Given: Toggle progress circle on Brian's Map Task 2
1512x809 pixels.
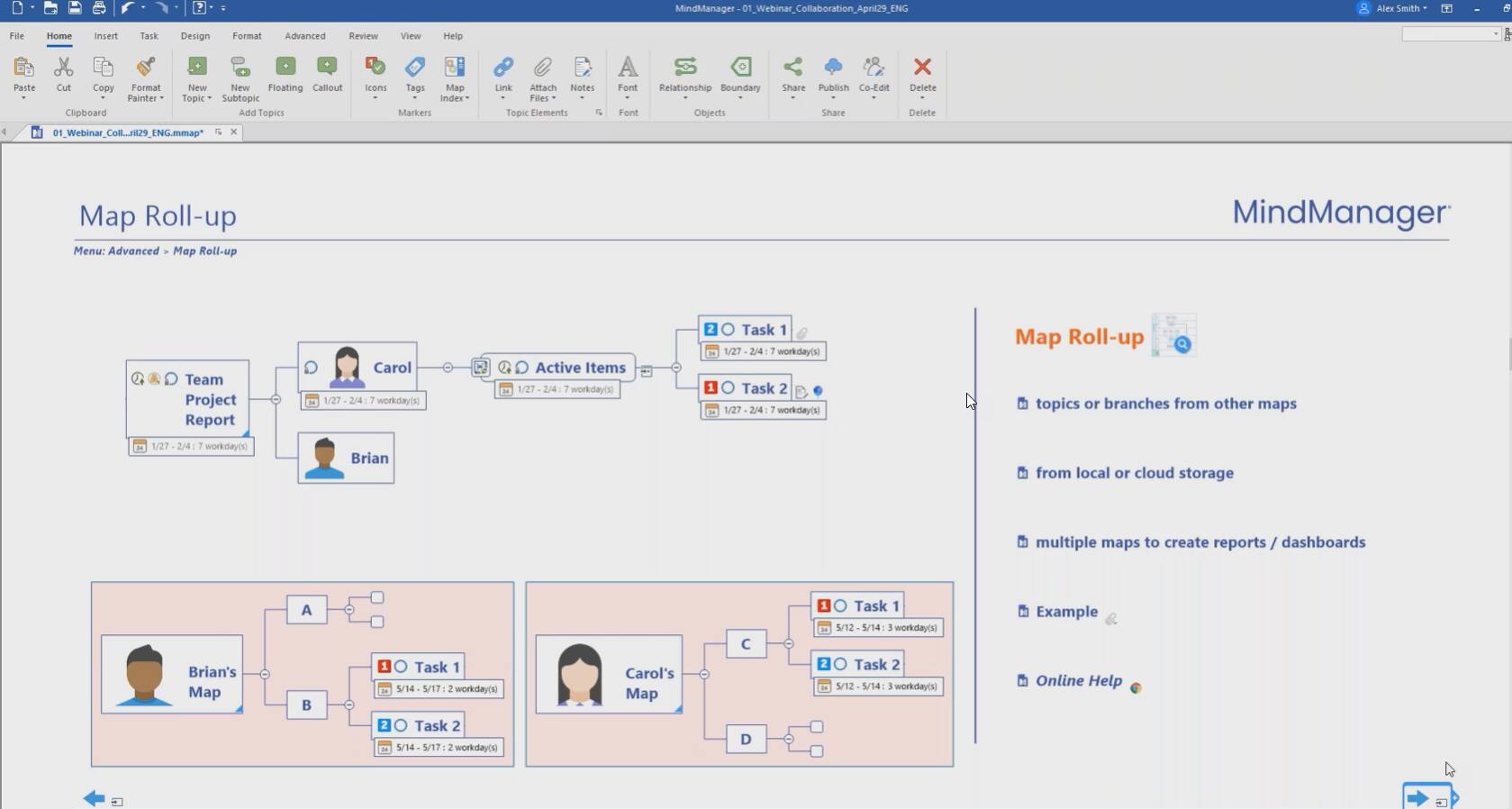Looking at the screenshot, I should pyautogui.click(x=401, y=725).
